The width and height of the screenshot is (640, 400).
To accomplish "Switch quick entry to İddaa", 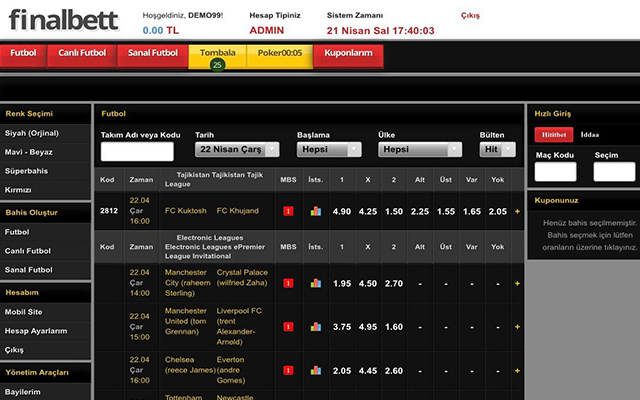I will click(590, 134).
